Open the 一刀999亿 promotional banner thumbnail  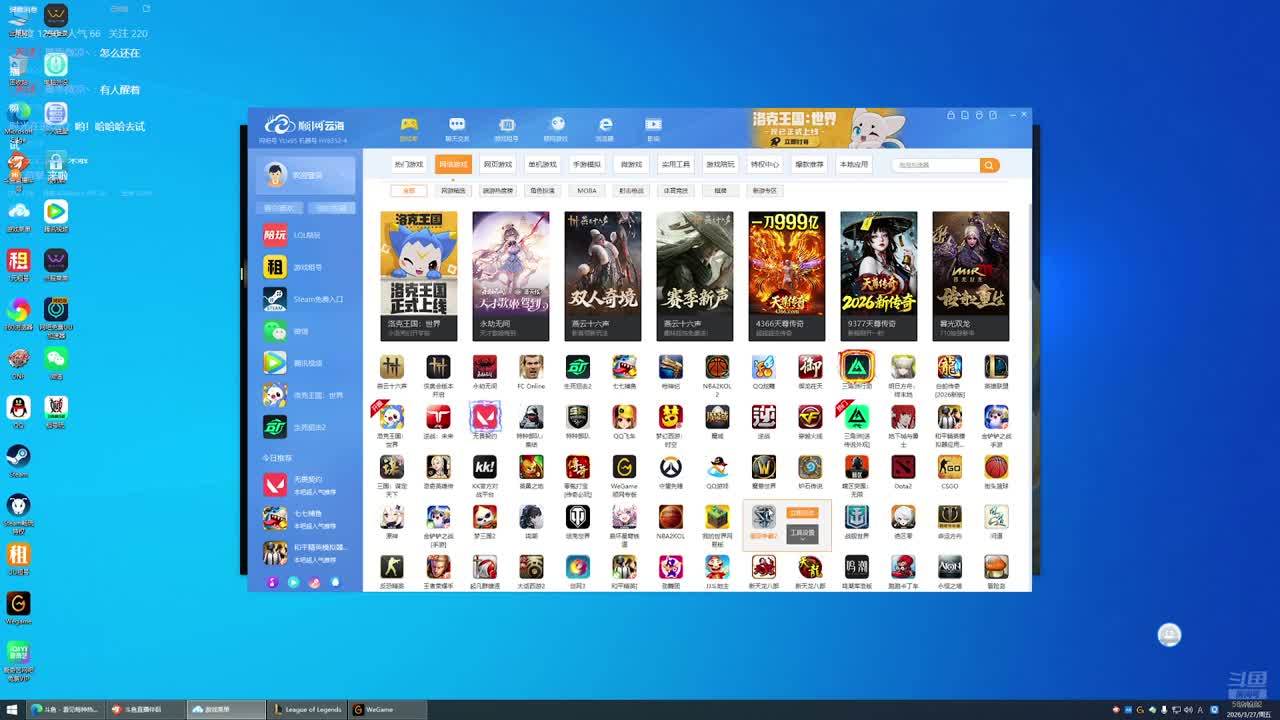[x=786, y=275]
